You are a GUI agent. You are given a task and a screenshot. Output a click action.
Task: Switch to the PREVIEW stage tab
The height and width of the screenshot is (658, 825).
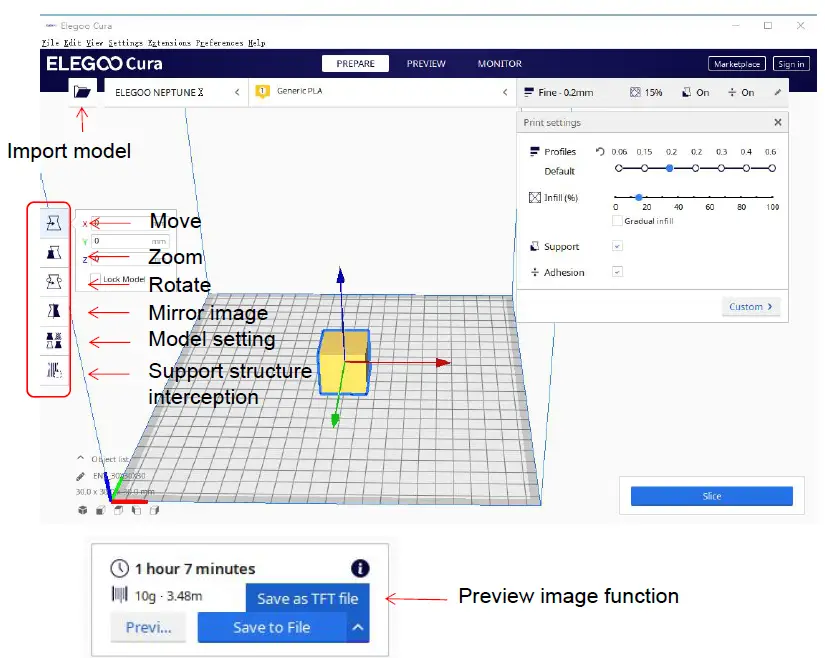point(426,64)
